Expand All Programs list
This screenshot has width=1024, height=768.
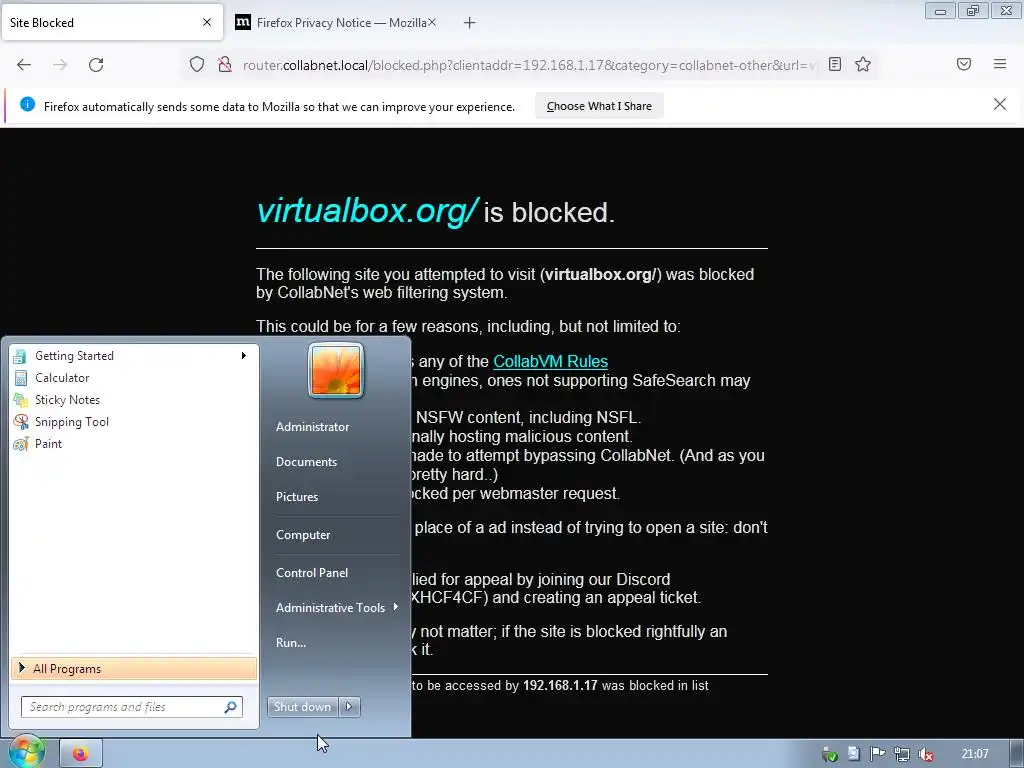134,669
